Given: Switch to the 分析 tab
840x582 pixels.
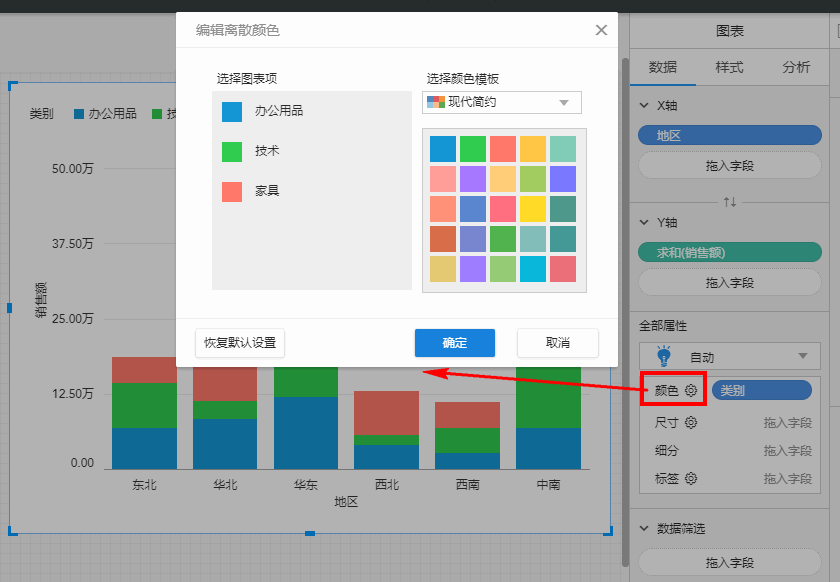Looking at the screenshot, I should pos(796,67).
